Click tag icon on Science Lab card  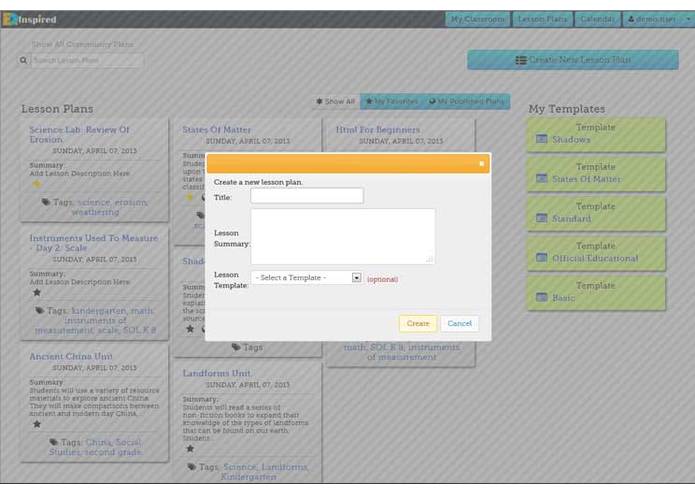46,202
